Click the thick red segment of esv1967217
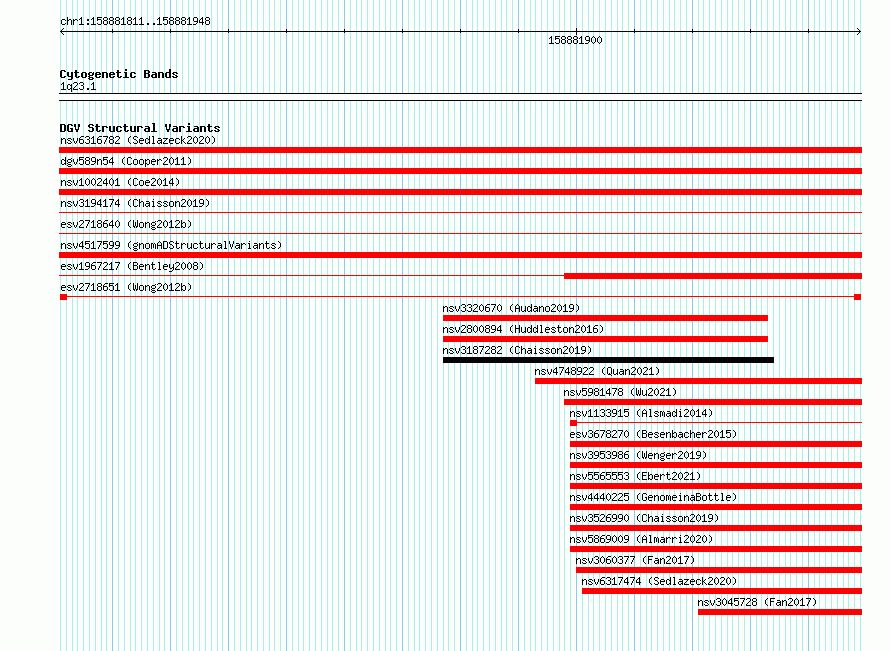This screenshot has width=890, height=651. 713,276
